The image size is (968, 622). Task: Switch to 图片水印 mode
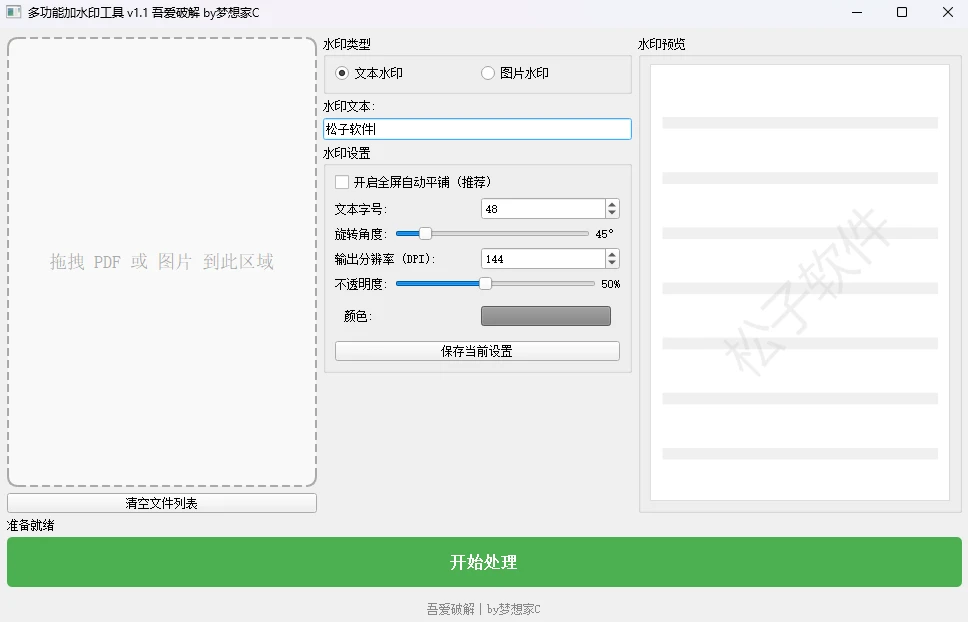(487, 72)
